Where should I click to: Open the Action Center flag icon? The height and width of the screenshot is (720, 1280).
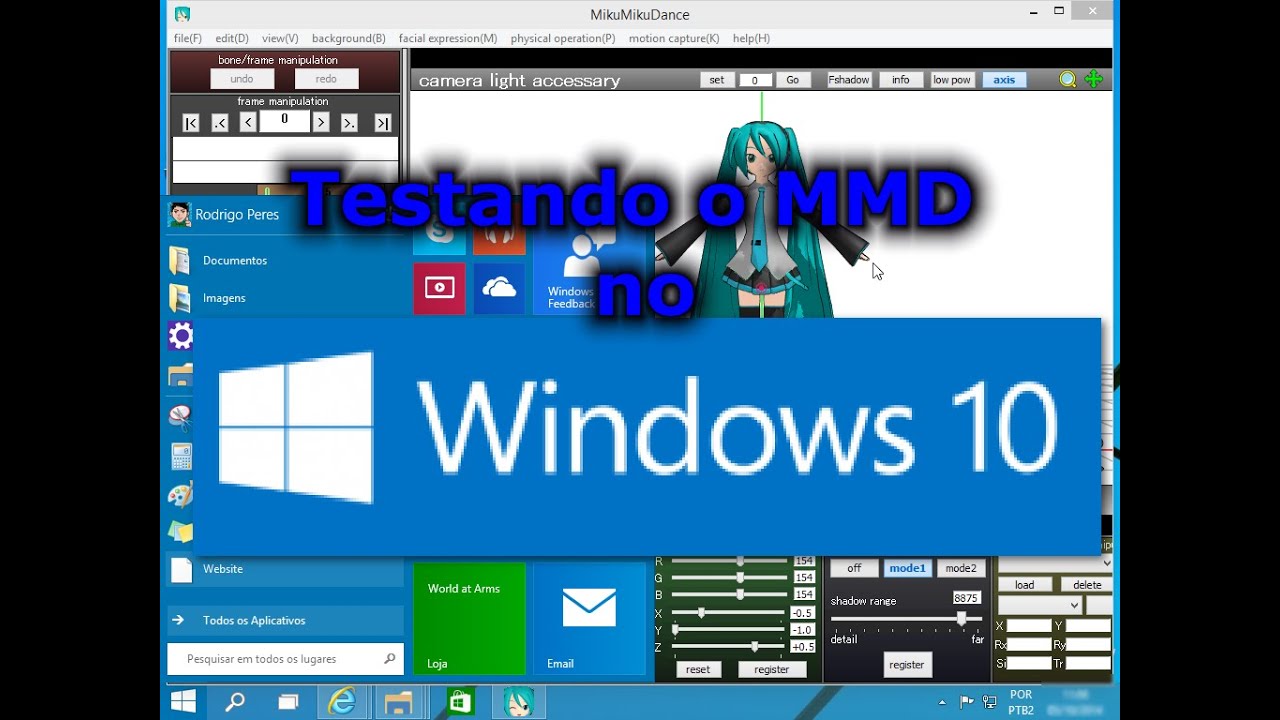tap(967, 702)
